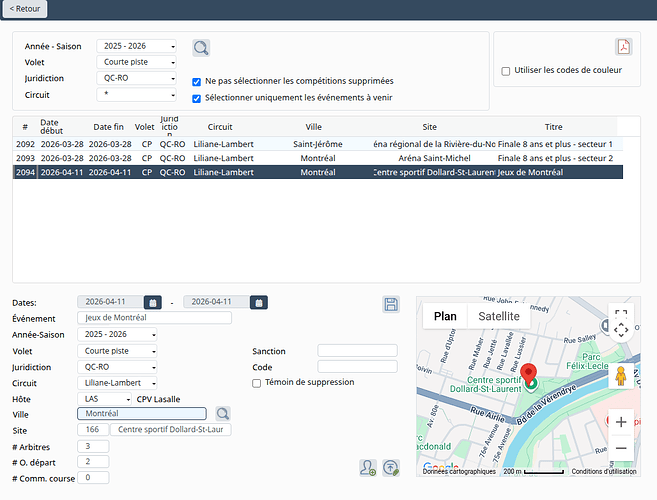Click the Ville input field
This screenshot has width=657, height=500.
point(142,414)
